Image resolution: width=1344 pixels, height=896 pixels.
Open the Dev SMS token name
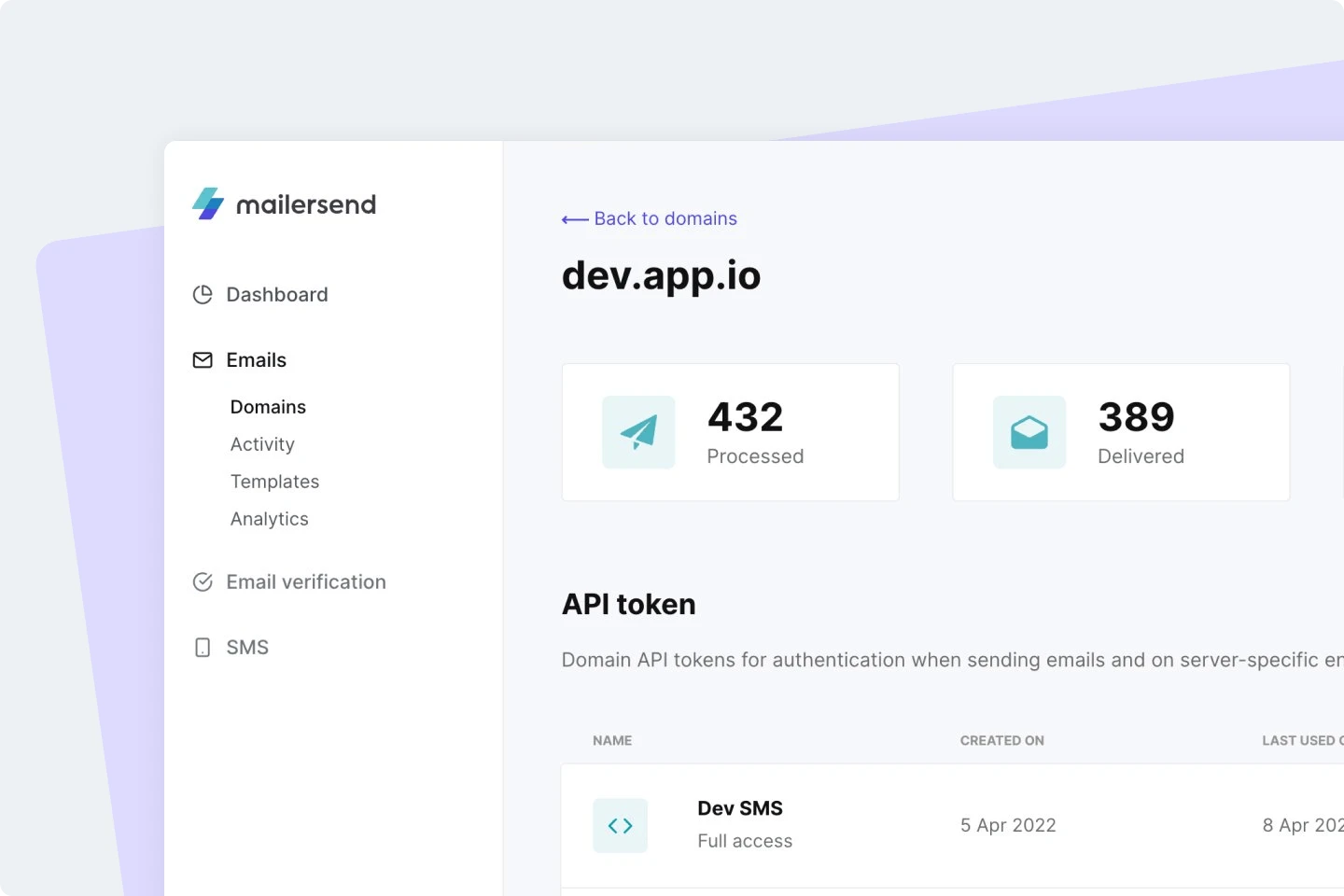point(740,808)
